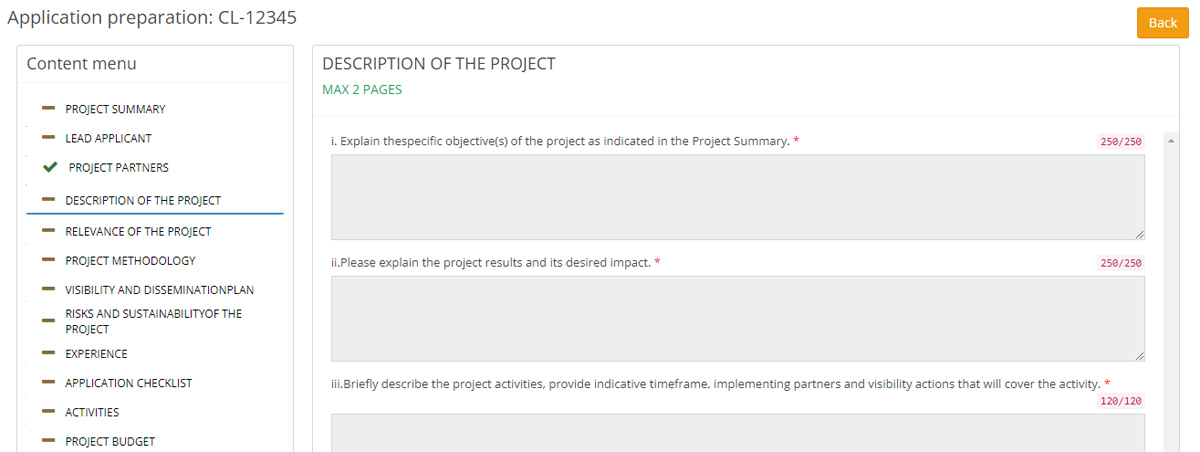This screenshot has height=452, width=1200.
Task: Click green checkmark beside Project Partners
Action: (x=50, y=167)
